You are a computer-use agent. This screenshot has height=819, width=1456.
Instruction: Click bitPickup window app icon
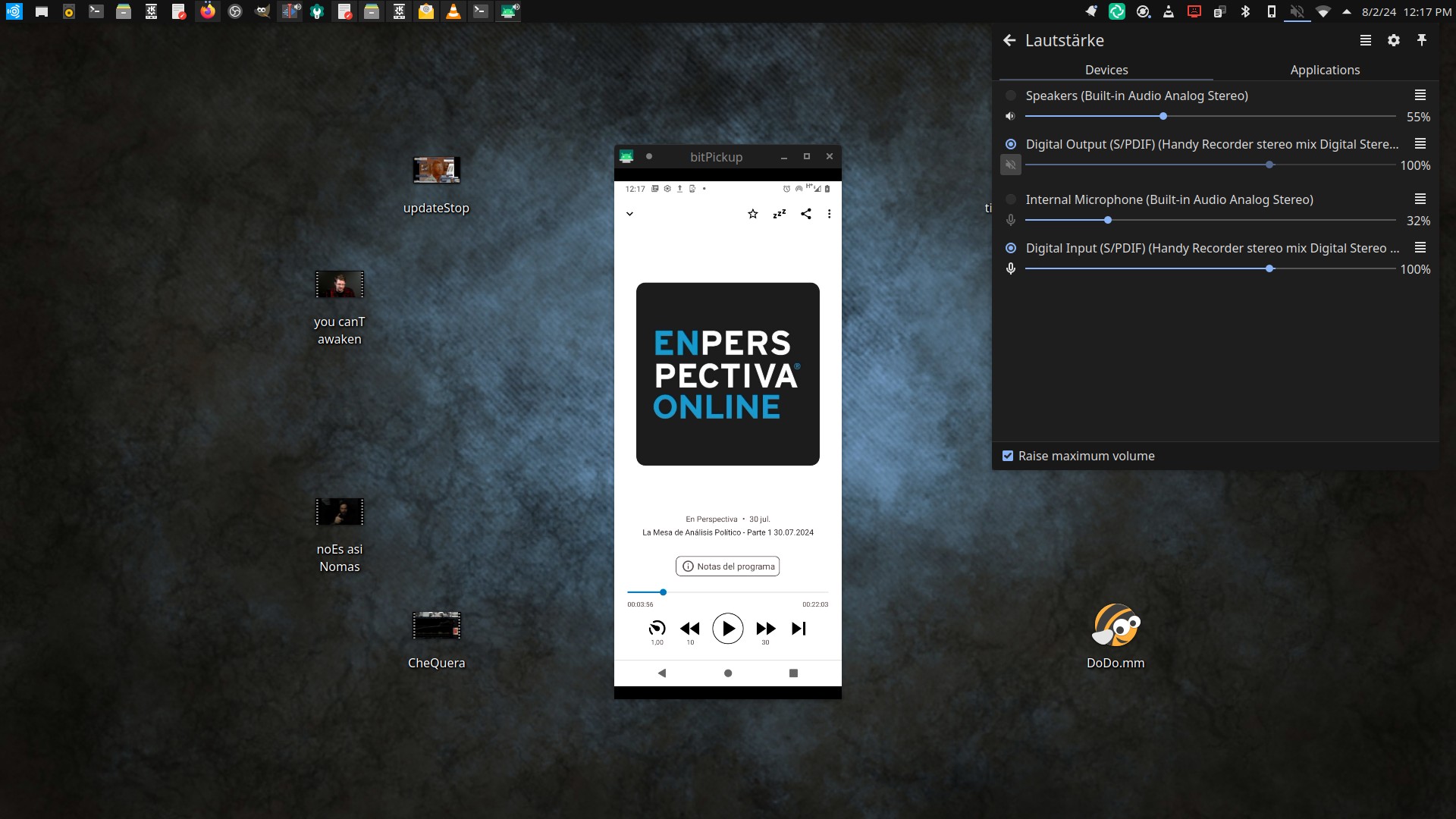(x=626, y=156)
